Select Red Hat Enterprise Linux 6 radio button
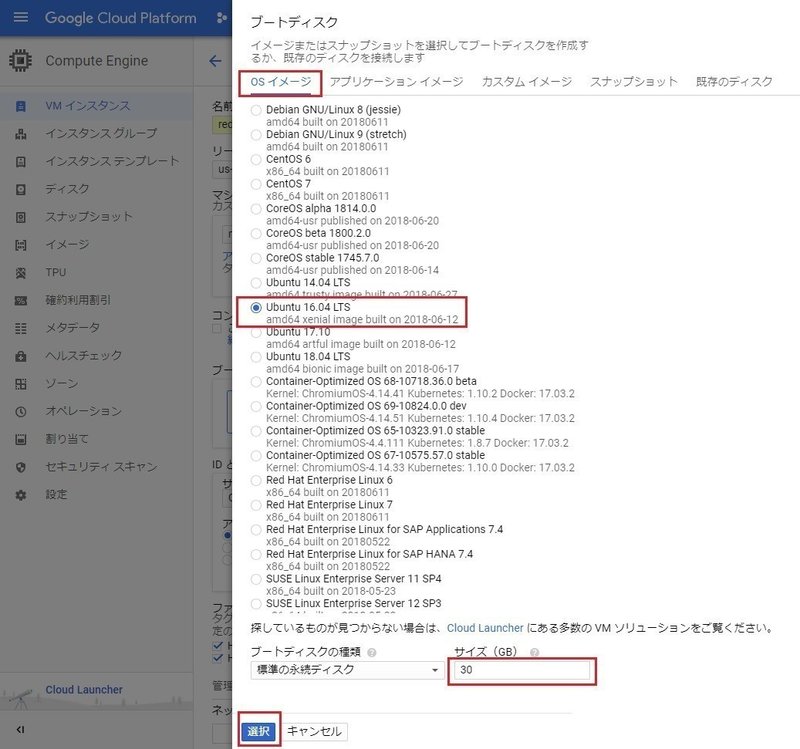 click(x=256, y=480)
